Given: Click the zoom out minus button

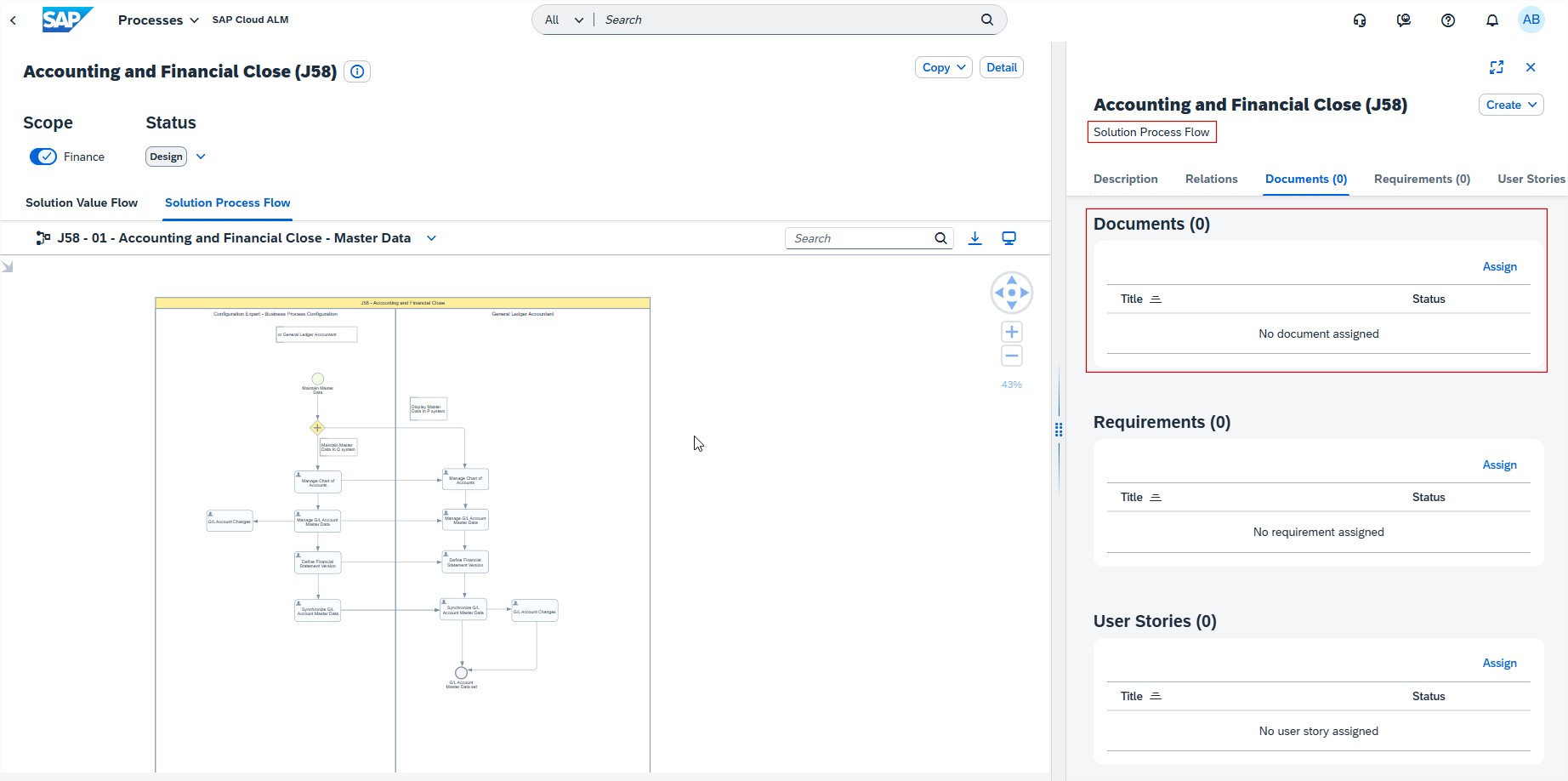Looking at the screenshot, I should [1011, 356].
